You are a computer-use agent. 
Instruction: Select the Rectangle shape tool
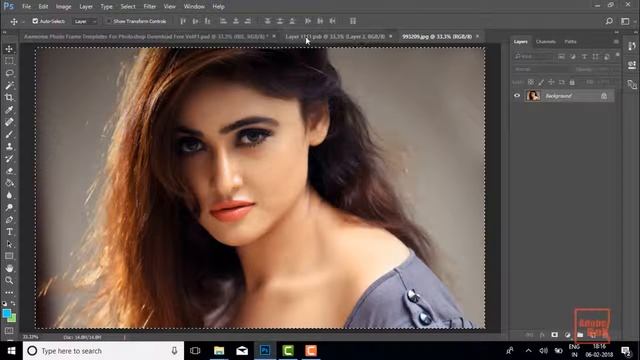coord(9,256)
